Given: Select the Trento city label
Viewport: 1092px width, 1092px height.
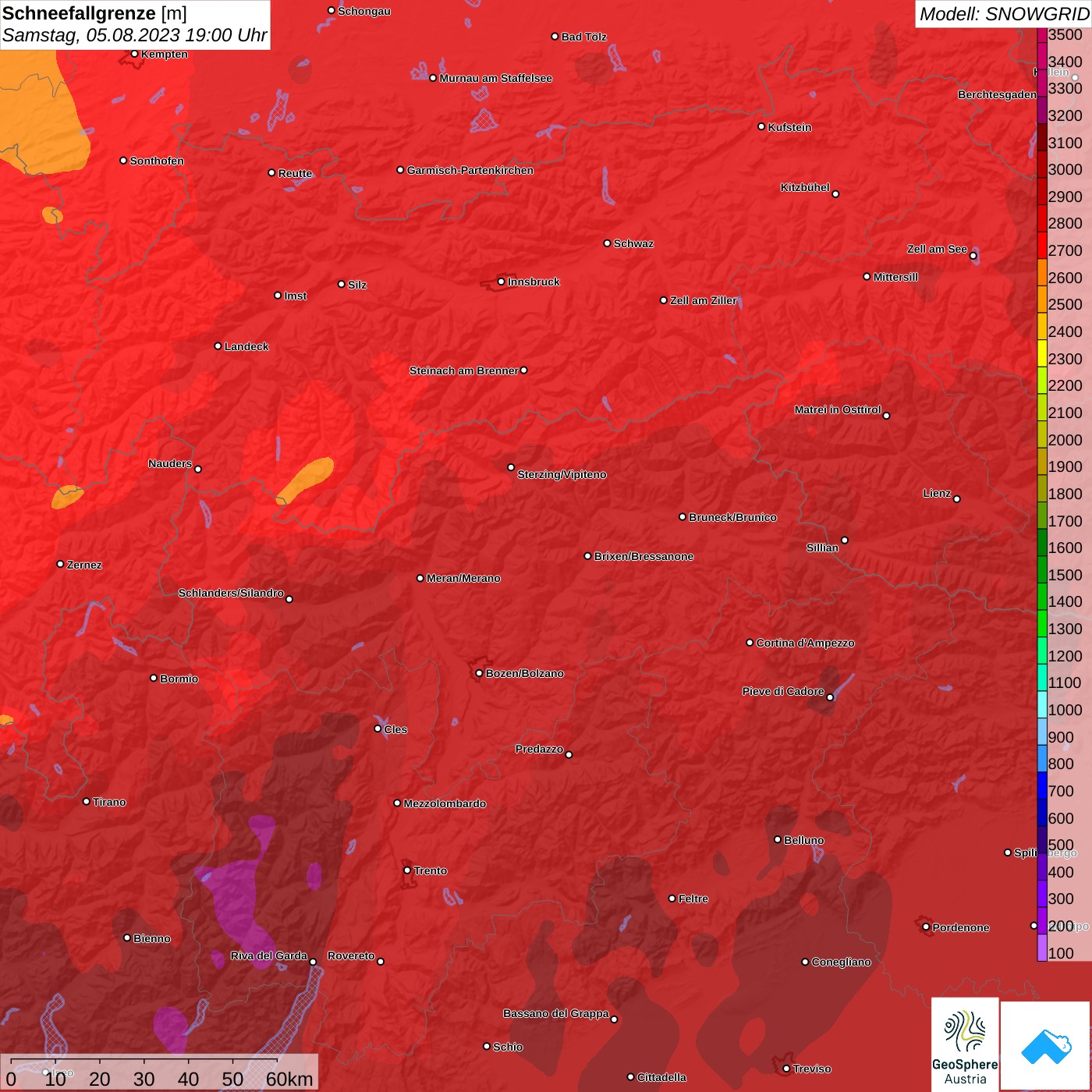Looking at the screenshot, I should pos(430,870).
